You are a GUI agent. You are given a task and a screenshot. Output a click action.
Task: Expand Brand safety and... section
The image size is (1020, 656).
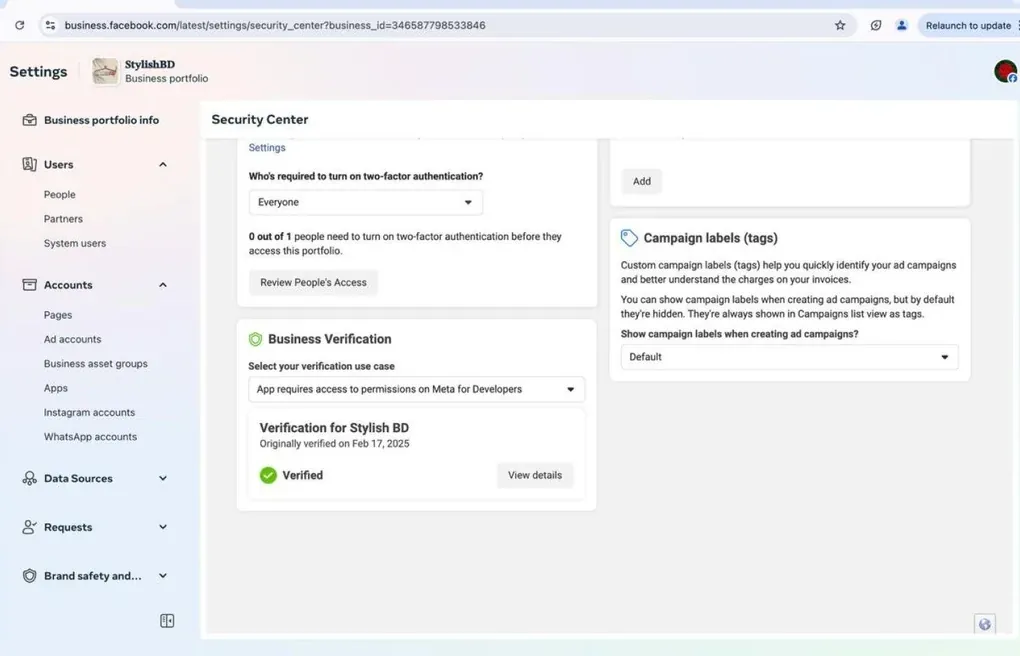163,576
